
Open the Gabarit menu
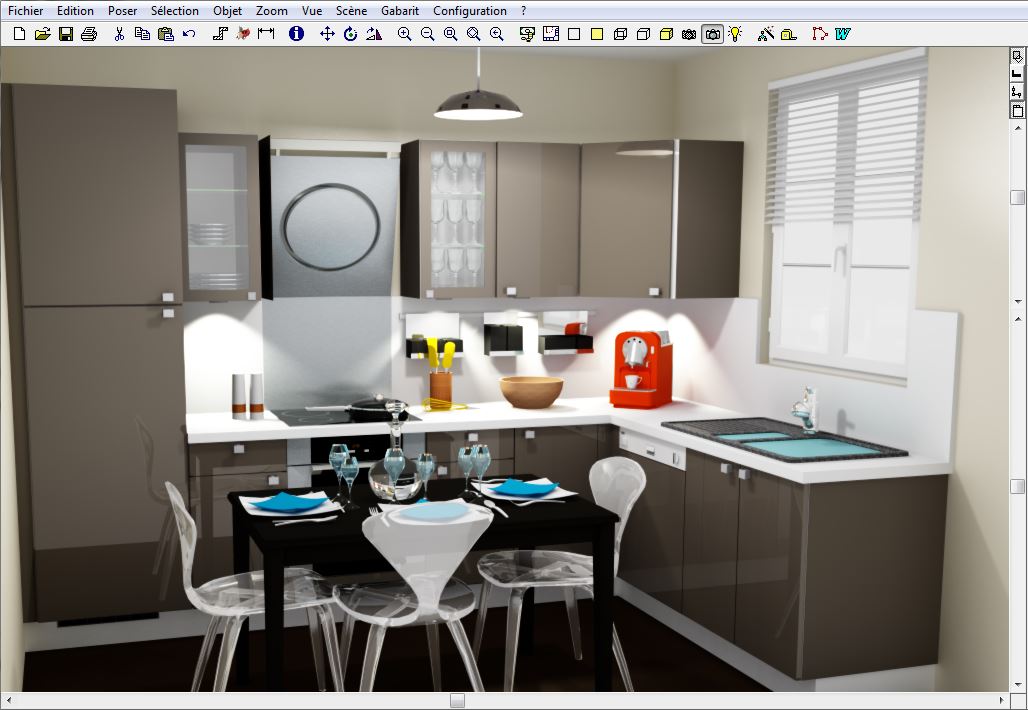pos(400,11)
